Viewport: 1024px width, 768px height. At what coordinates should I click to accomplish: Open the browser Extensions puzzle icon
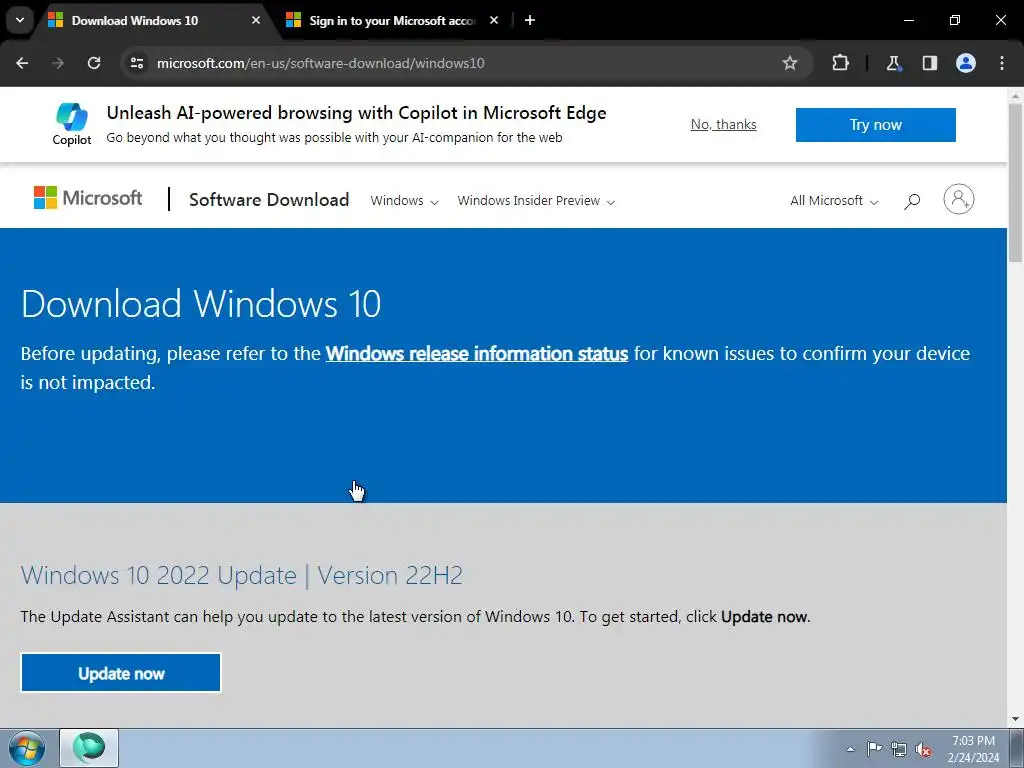[x=840, y=63]
